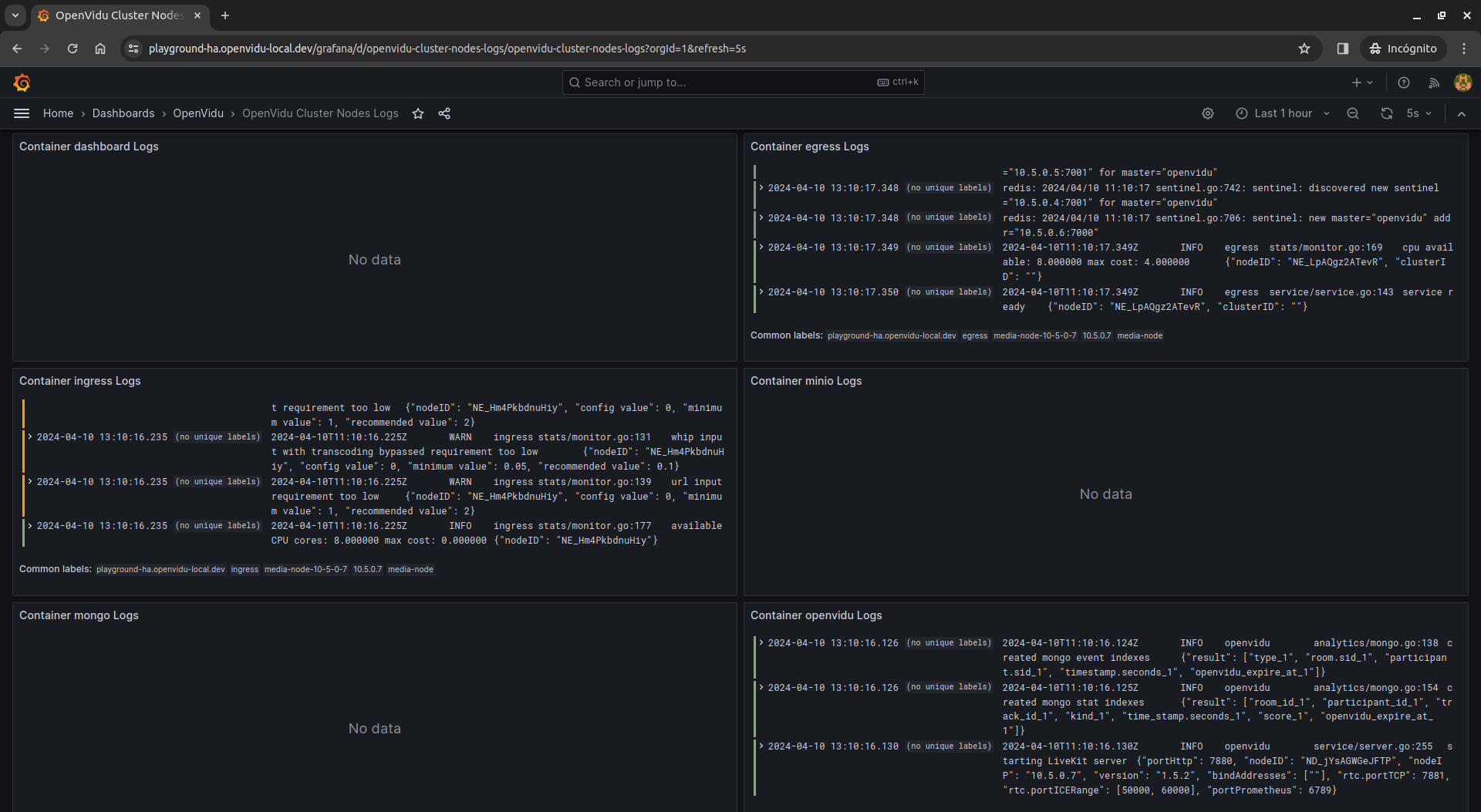This screenshot has width=1481, height=812.
Task: Open the help question mark menu
Action: (x=1404, y=83)
